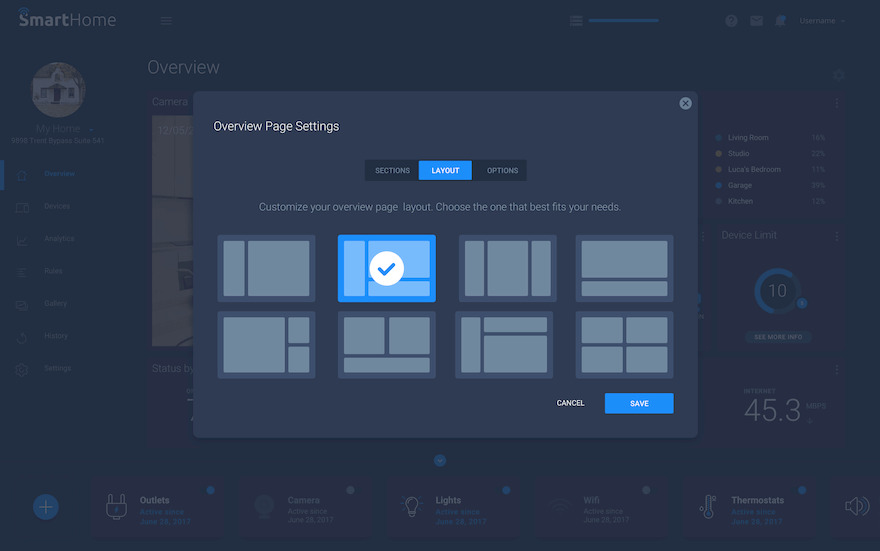Switch to the Sections tab

tap(392, 171)
